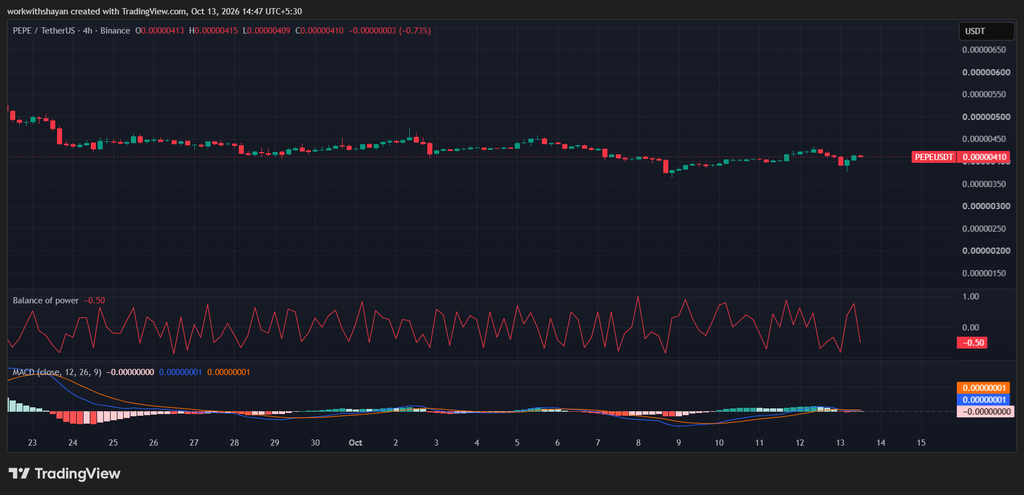The height and width of the screenshot is (495, 1024).
Task: Click the price scale label 0.00000200
Action: (x=985, y=251)
